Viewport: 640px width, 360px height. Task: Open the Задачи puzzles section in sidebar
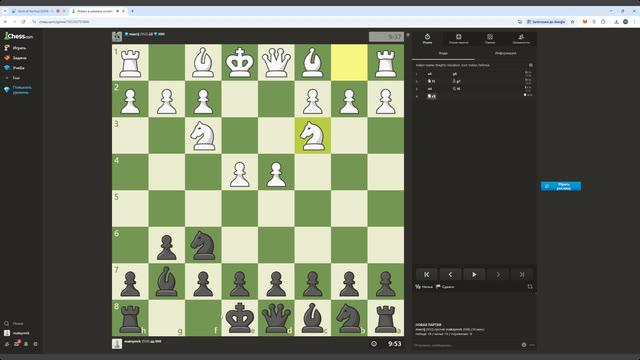16,58
